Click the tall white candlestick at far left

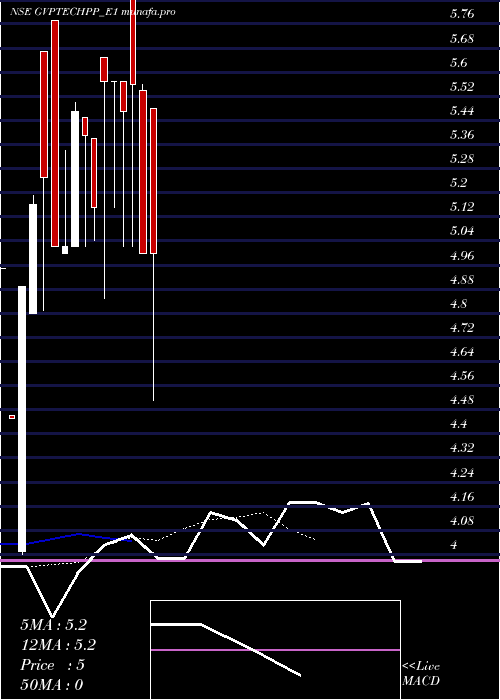pyautogui.click(x=22, y=420)
